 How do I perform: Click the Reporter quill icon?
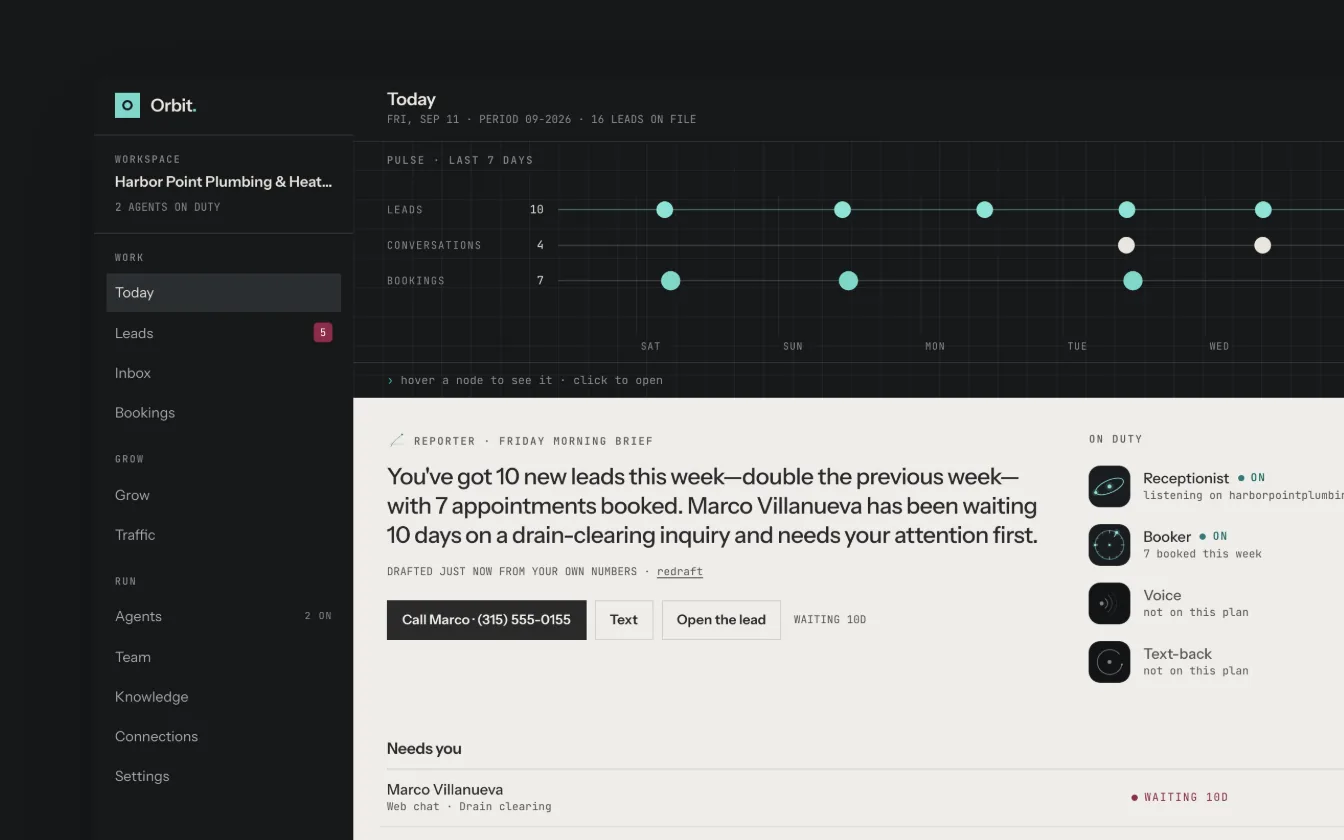coord(397,440)
